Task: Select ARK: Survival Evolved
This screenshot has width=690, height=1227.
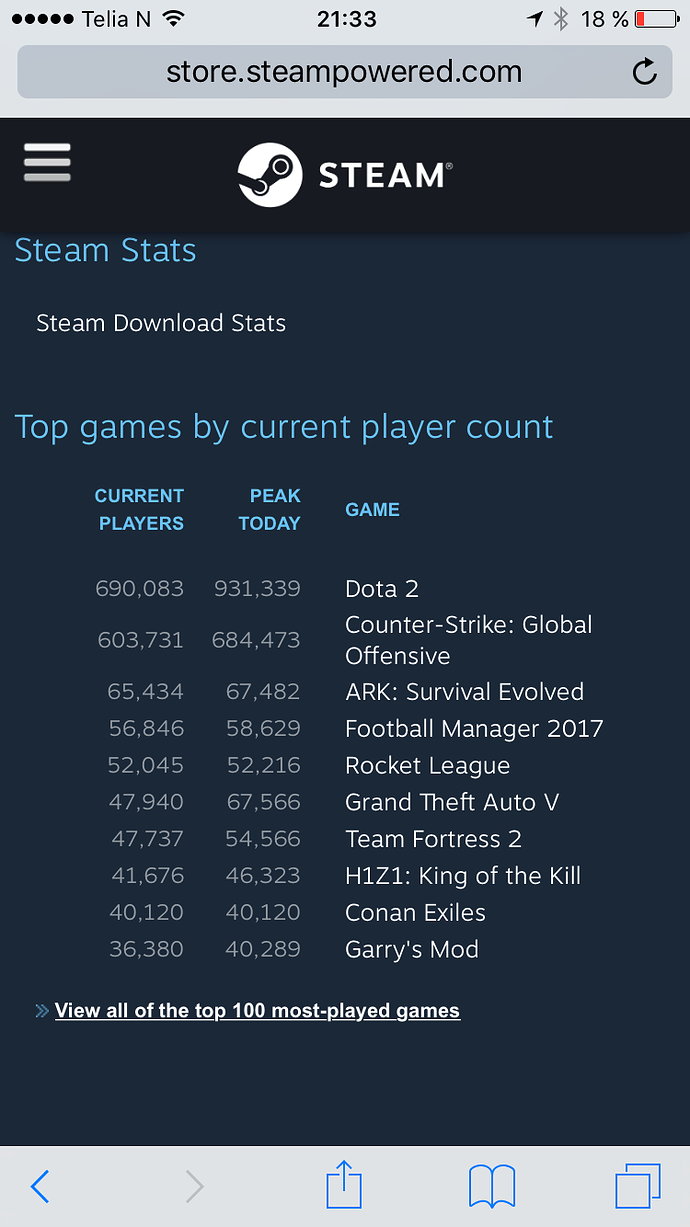Action: 464,692
